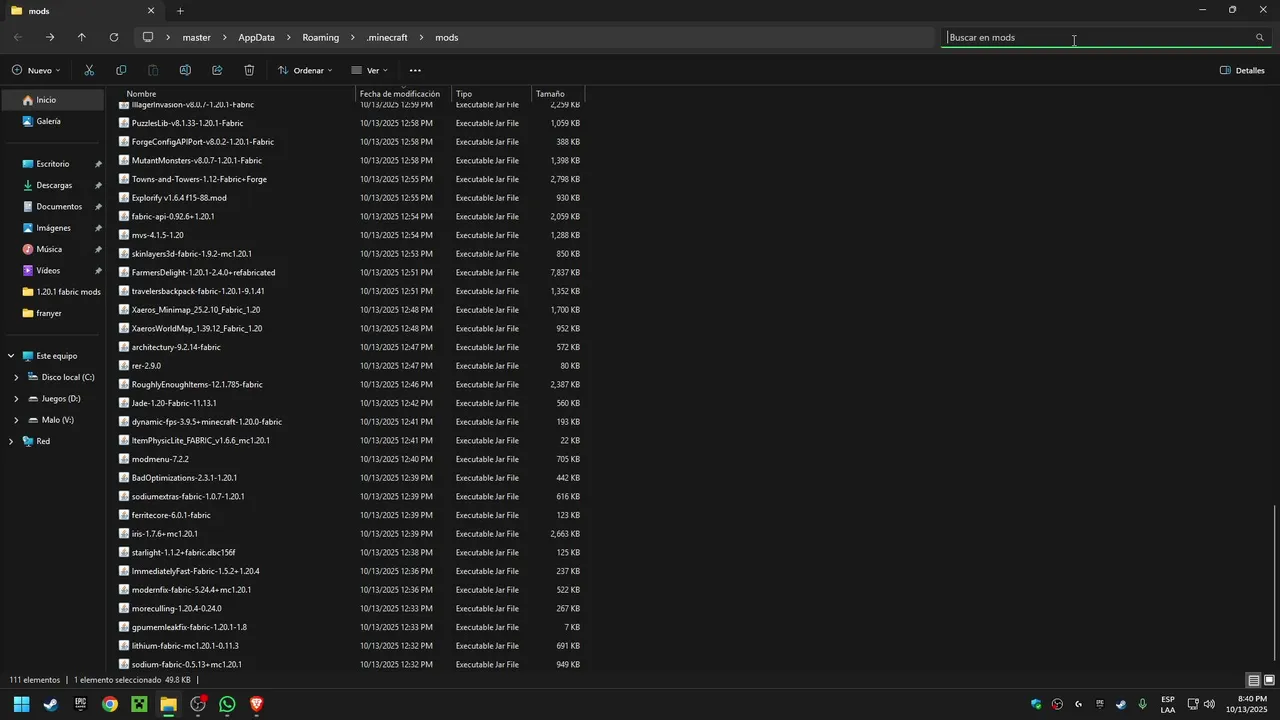Open the Ver dropdown
The image size is (1280, 720).
tap(369, 70)
